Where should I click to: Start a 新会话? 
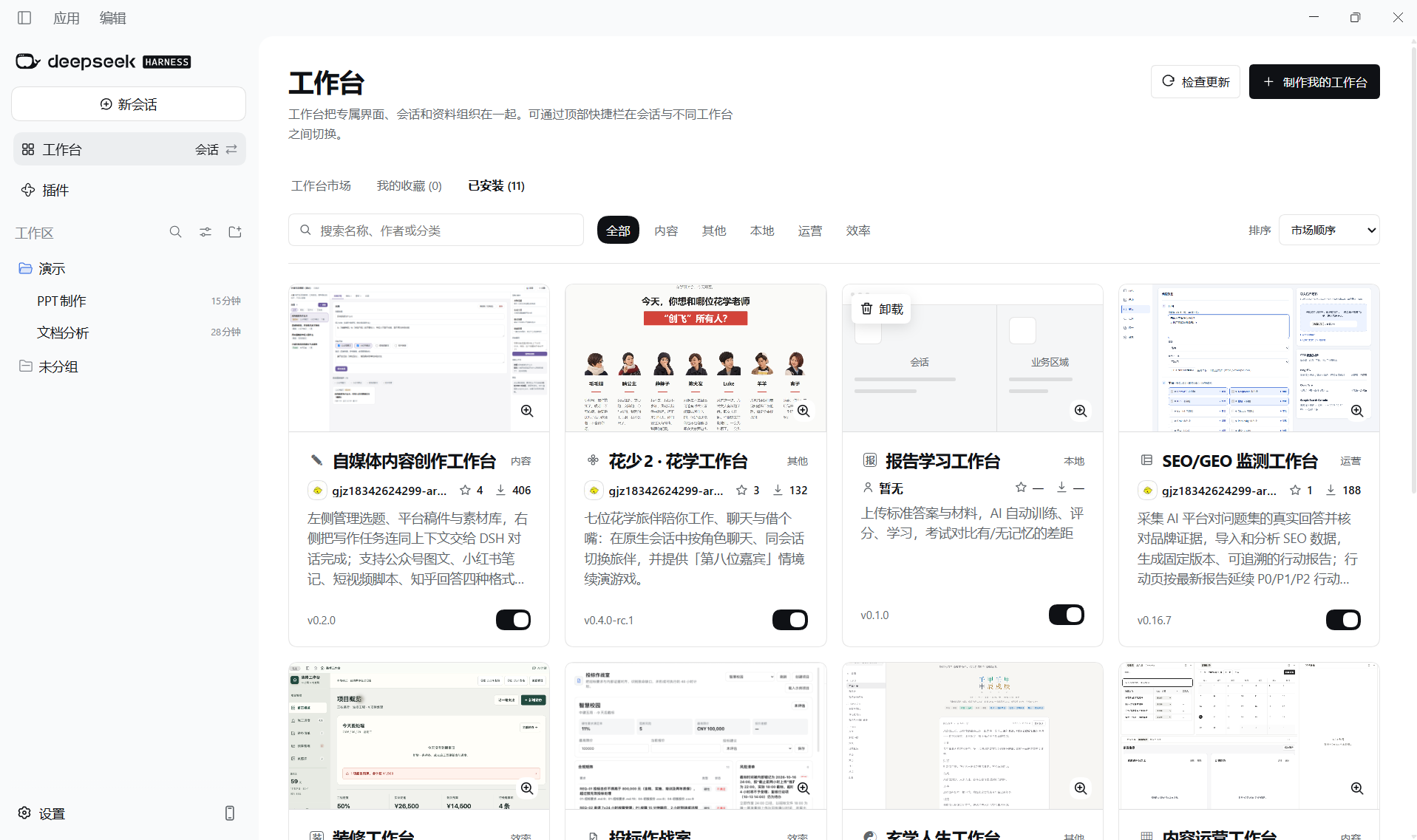[129, 104]
